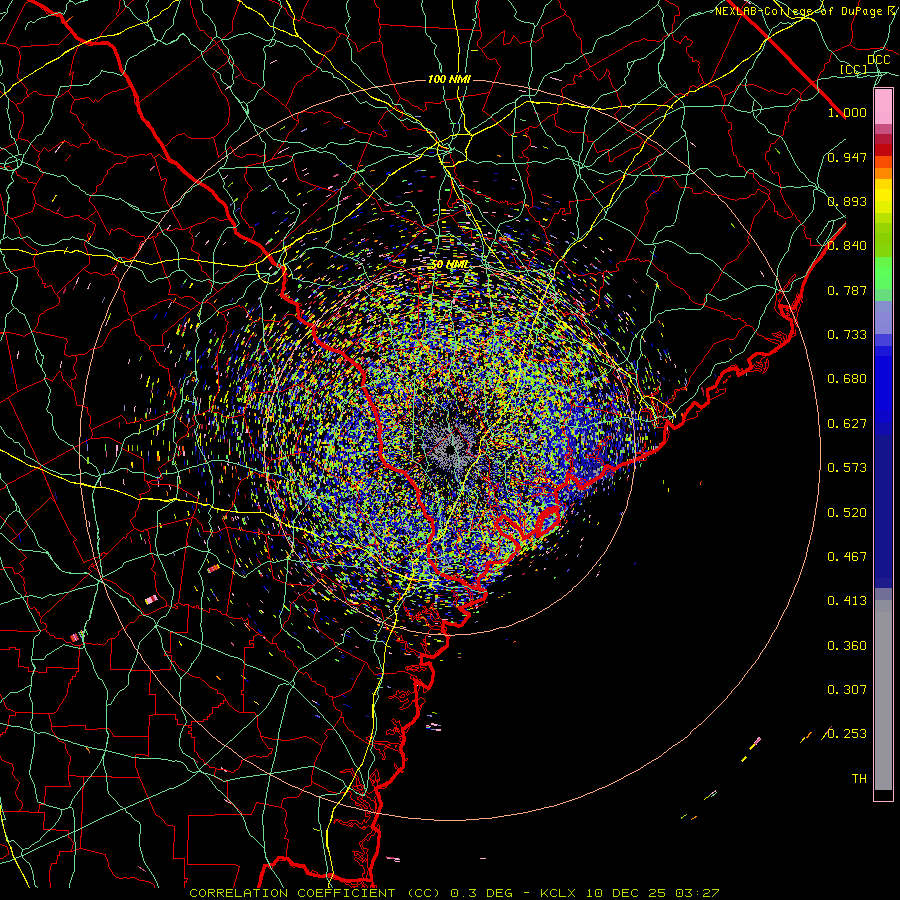Click the Correlation Coefficient caption at bottom
Image resolution: width=900 pixels, height=900 pixels.
[x=453, y=893]
